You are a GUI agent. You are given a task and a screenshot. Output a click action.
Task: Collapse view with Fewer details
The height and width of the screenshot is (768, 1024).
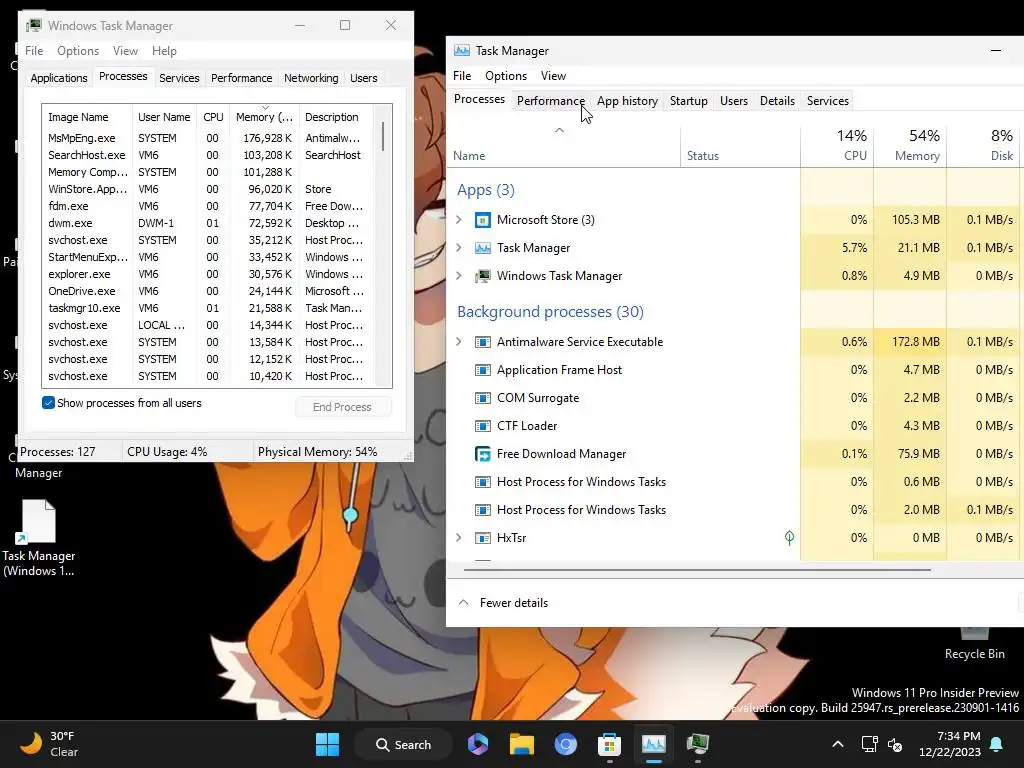503,603
